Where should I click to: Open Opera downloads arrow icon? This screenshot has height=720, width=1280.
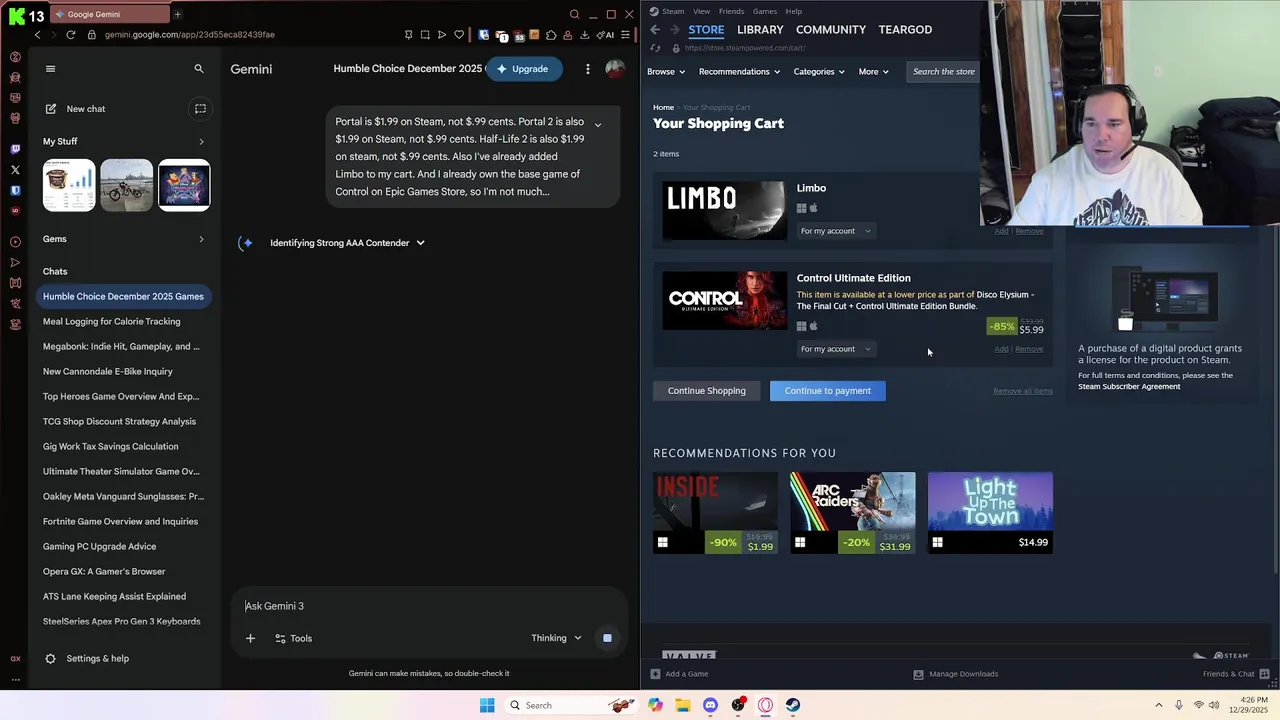[x=585, y=34]
